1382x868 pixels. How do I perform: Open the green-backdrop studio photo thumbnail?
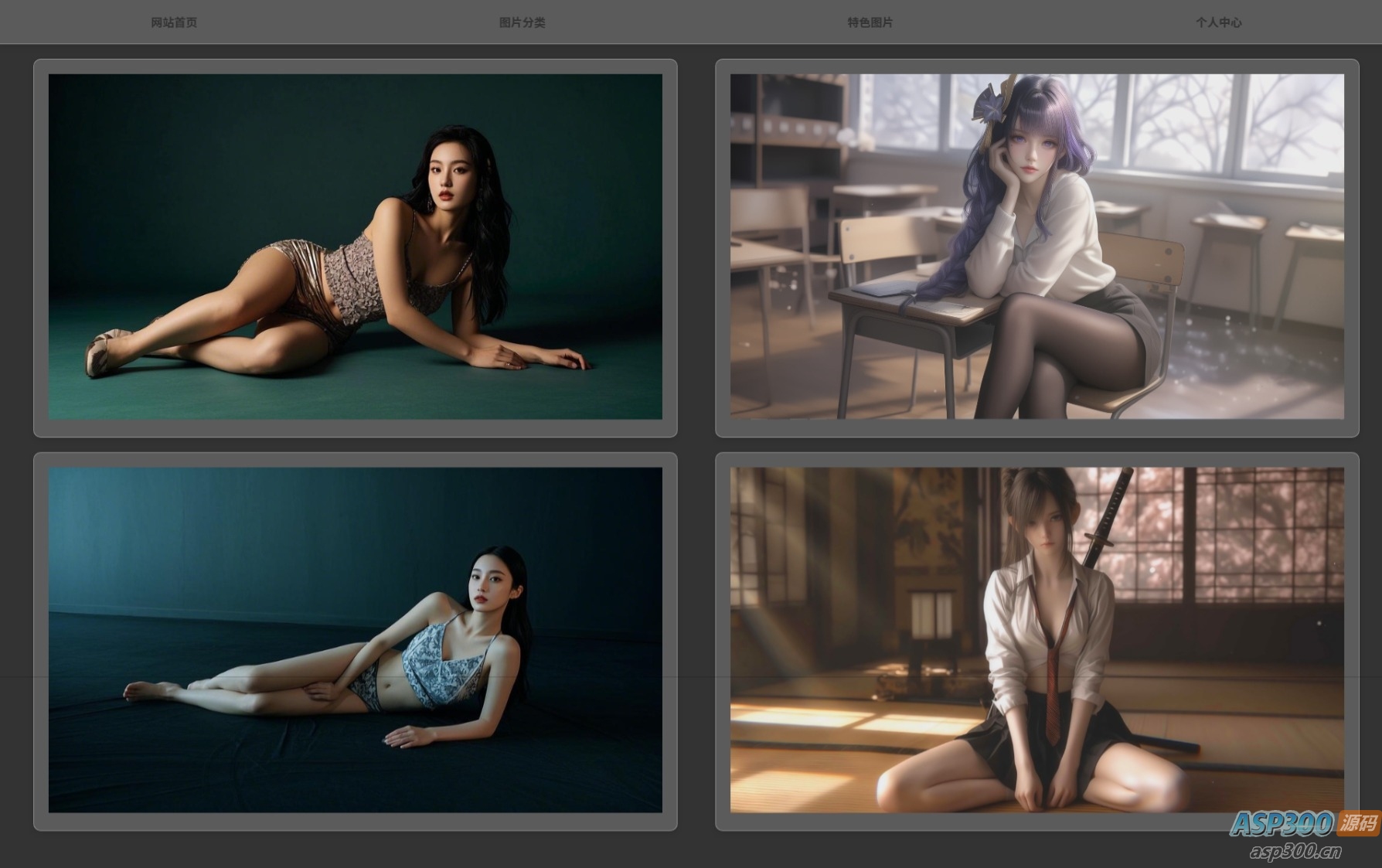[355, 247]
